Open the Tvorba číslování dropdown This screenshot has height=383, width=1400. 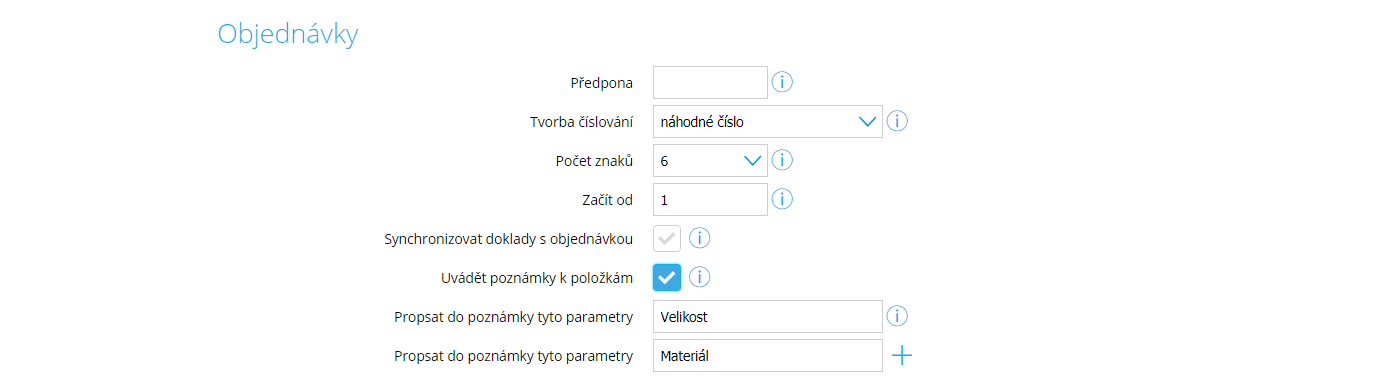pos(767,121)
